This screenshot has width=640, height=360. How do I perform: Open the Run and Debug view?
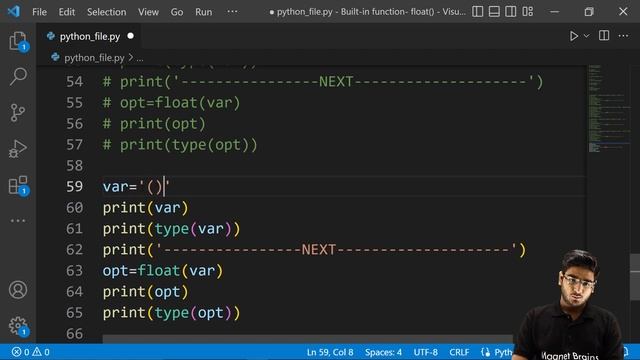tap(18, 149)
